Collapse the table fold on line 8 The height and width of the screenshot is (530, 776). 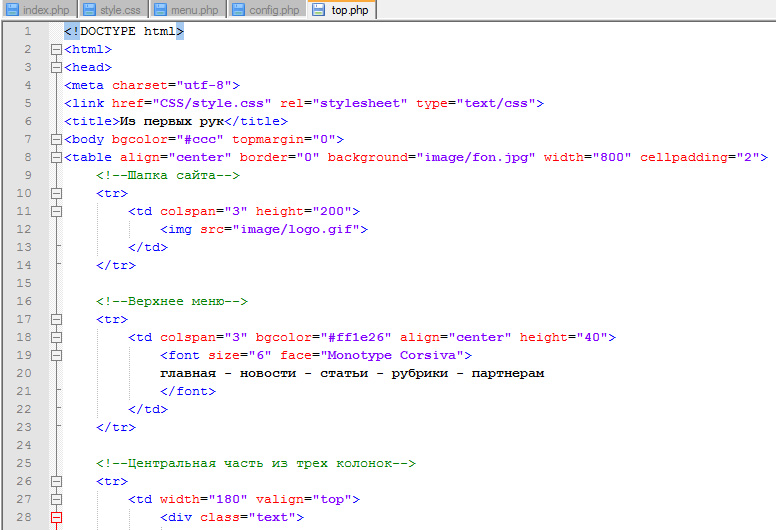pos(56,157)
